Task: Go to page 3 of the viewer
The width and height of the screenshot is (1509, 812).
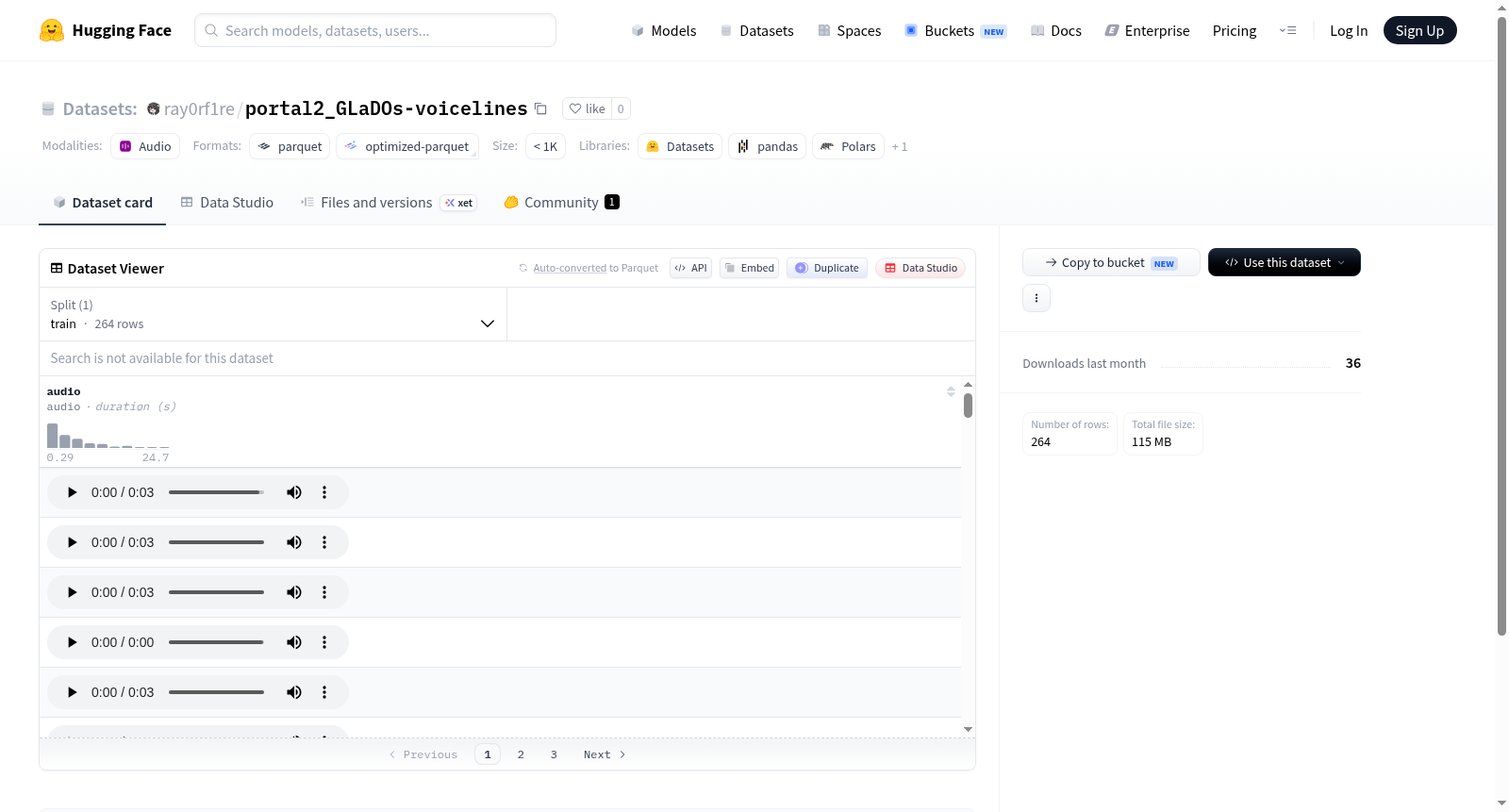Action: pyautogui.click(x=554, y=754)
